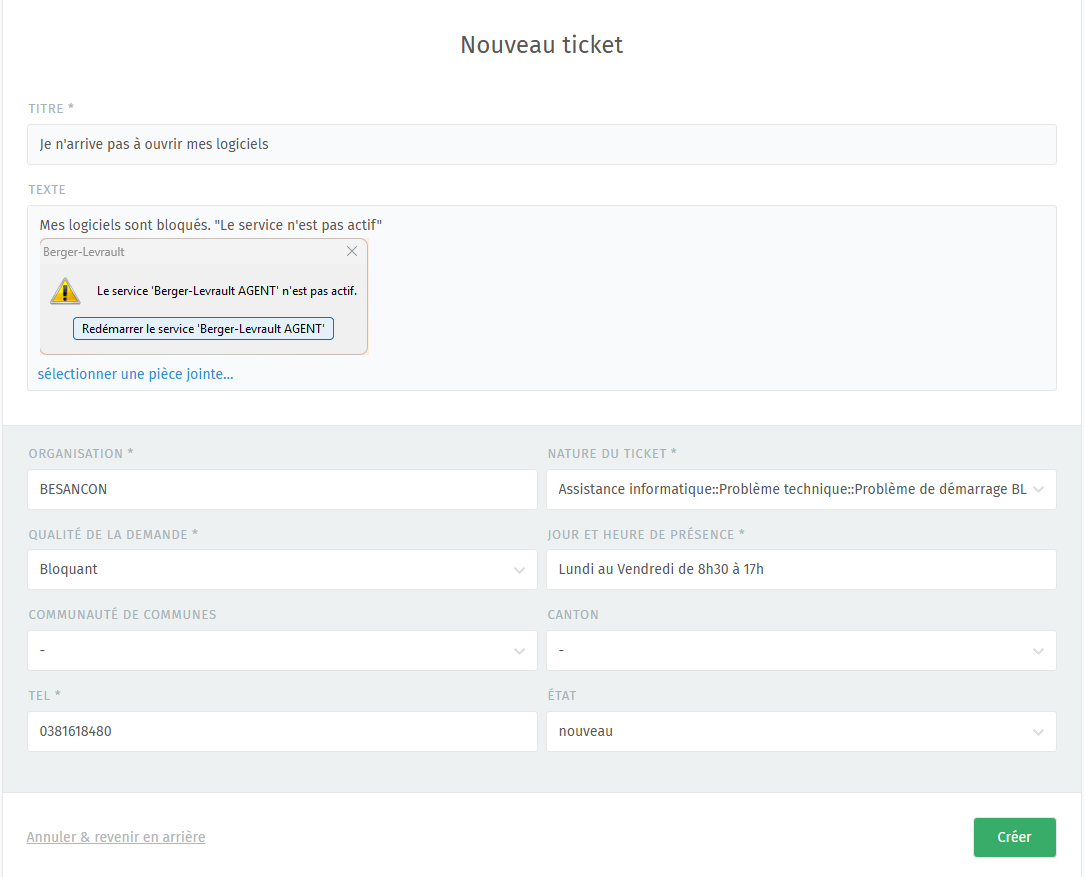The image size is (1085, 877).
Task: Click the 'Redémarrer le service' button in the screenshot
Action: click(x=203, y=329)
